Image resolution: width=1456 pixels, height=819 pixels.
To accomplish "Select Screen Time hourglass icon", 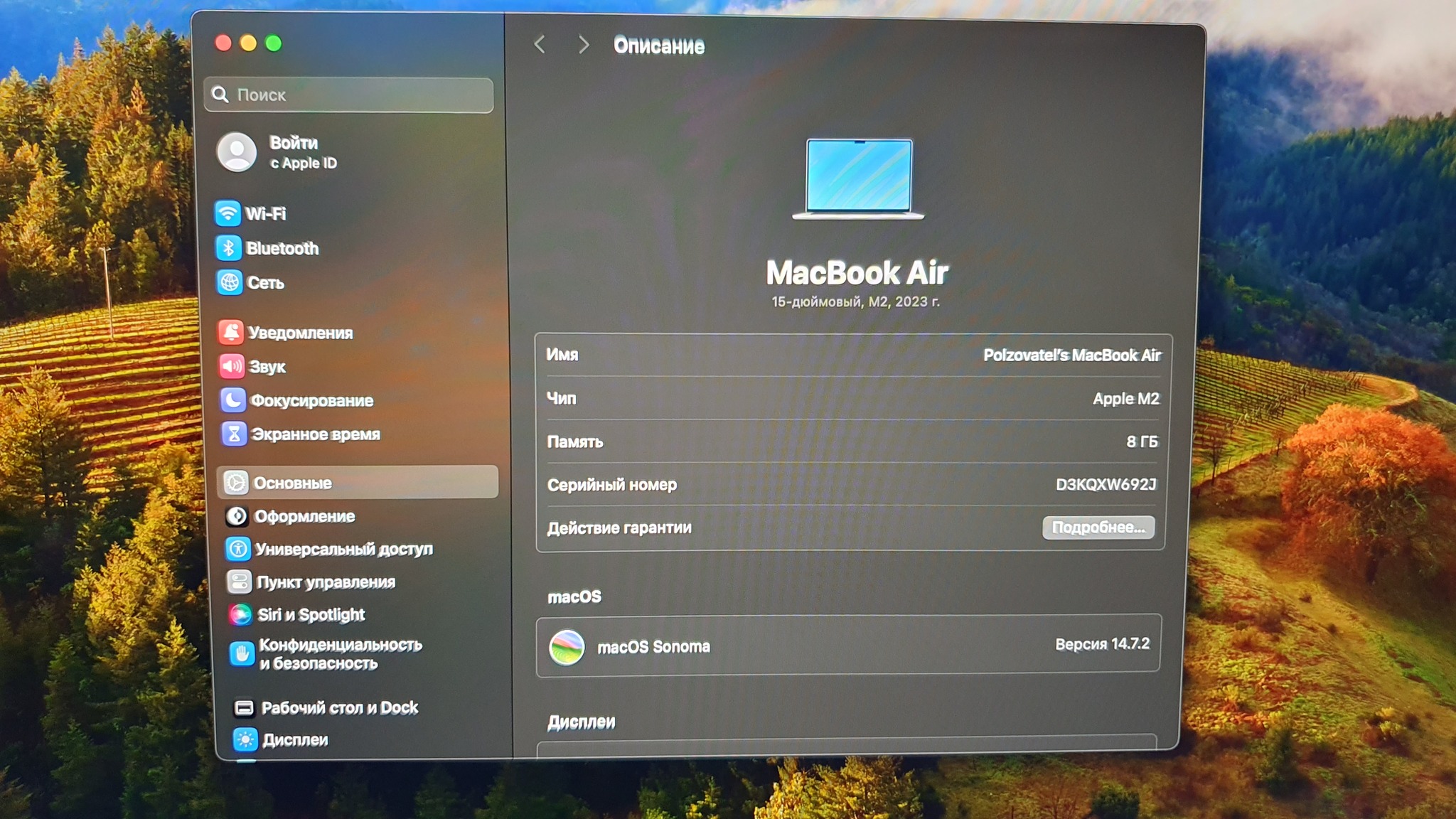I will point(234,434).
